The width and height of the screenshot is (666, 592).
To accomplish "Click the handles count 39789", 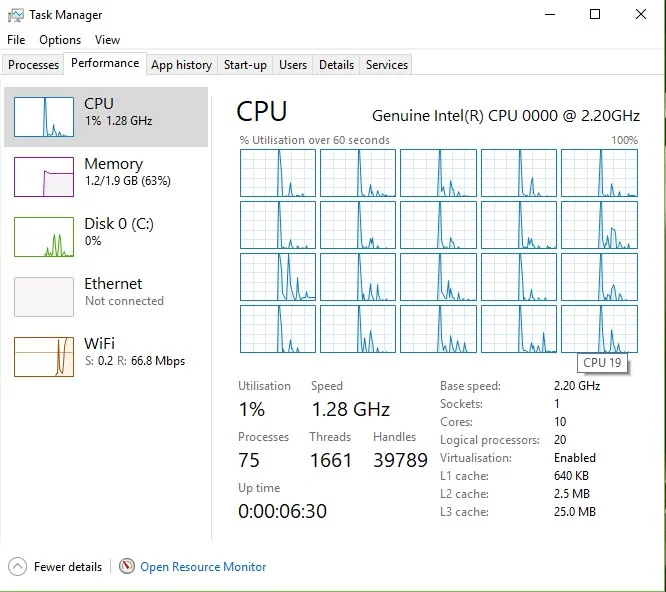I will (x=401, y=460).
